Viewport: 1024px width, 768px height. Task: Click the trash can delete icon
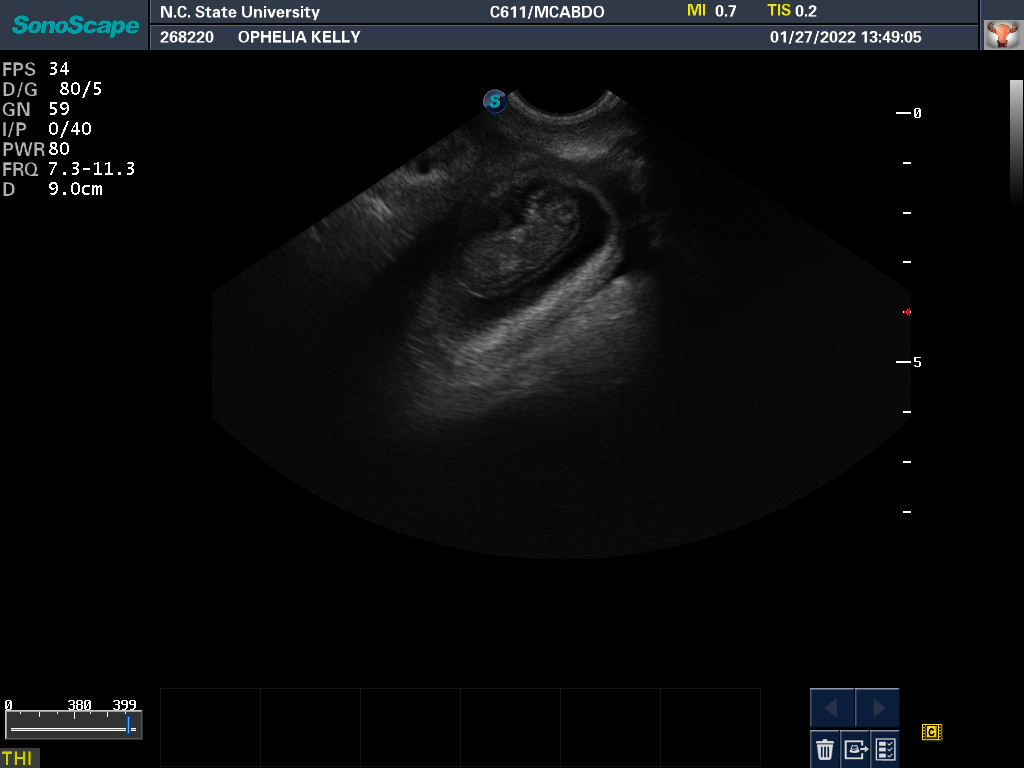(x=825, y=748)
